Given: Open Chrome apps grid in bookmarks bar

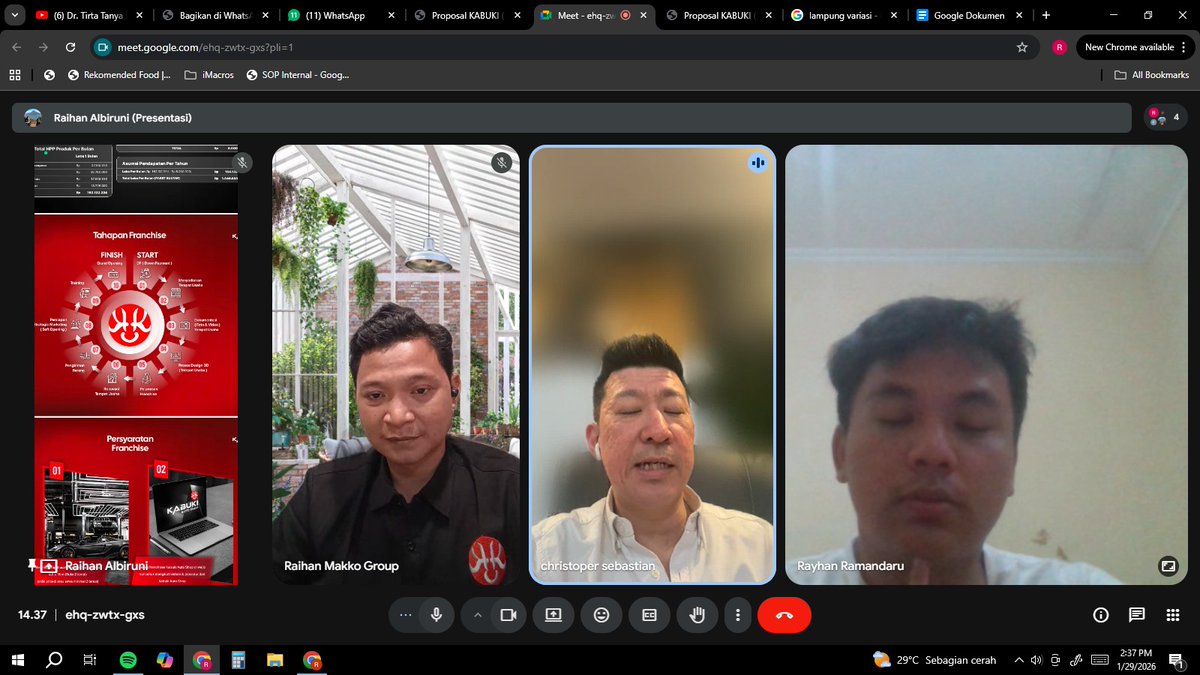Looking at the screenshot, I should [15, 75].
